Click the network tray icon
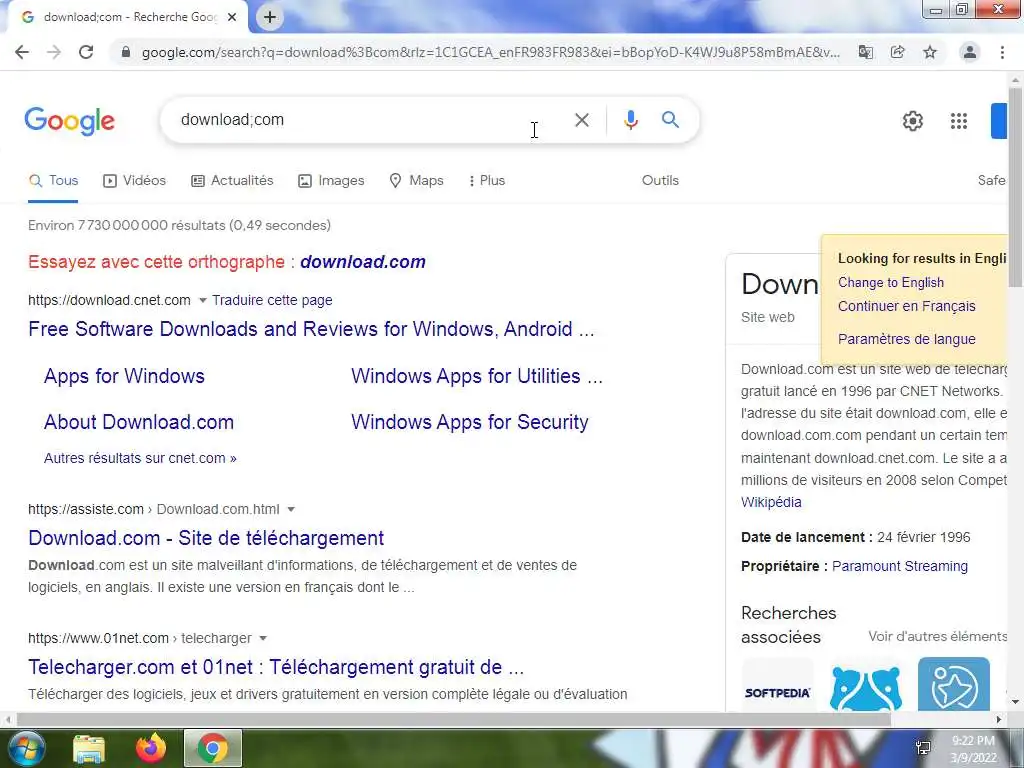1024x768 pixels. click(x=923, y=748)
